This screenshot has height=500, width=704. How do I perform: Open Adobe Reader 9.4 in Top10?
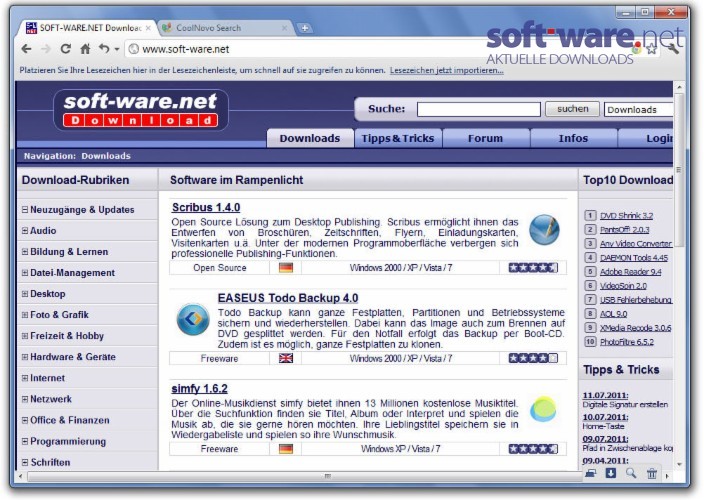[630, 272]
